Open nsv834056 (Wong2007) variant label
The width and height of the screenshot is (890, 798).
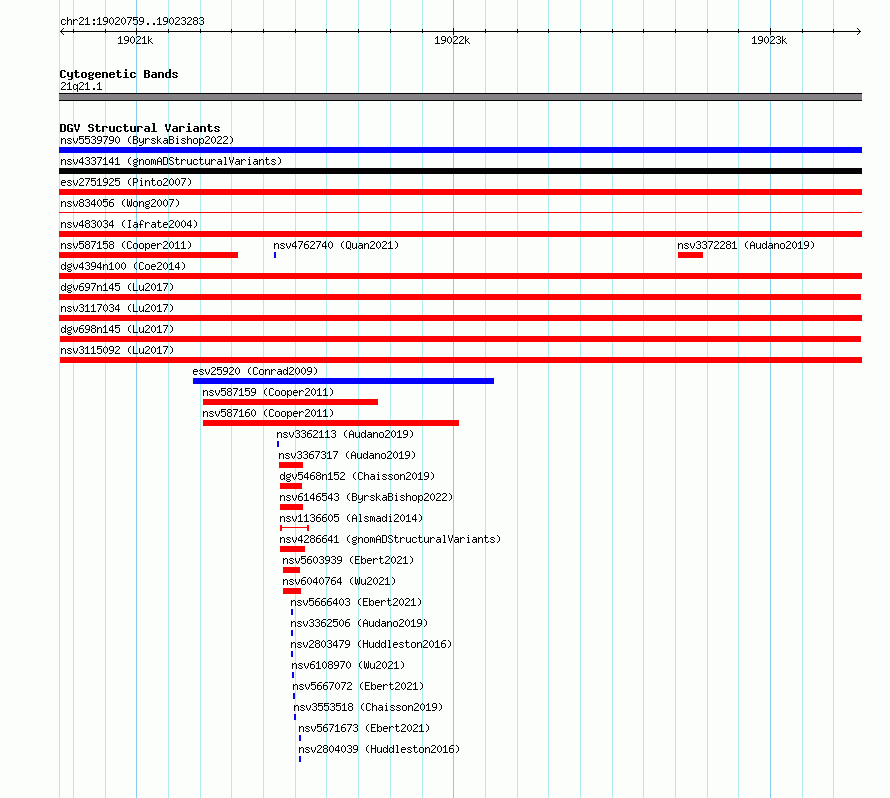coord(120,203)
